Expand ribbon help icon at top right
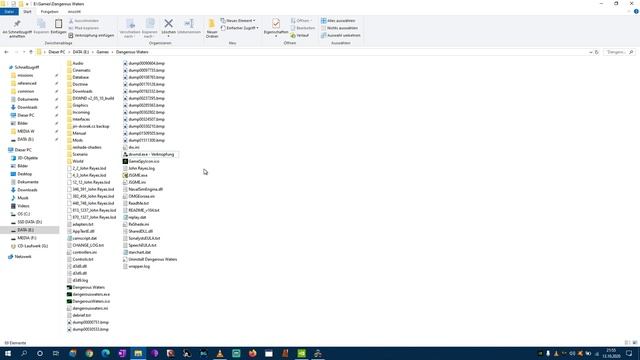Image resolution: width=640 pixels, height=360 pixels. pos(636,12)
